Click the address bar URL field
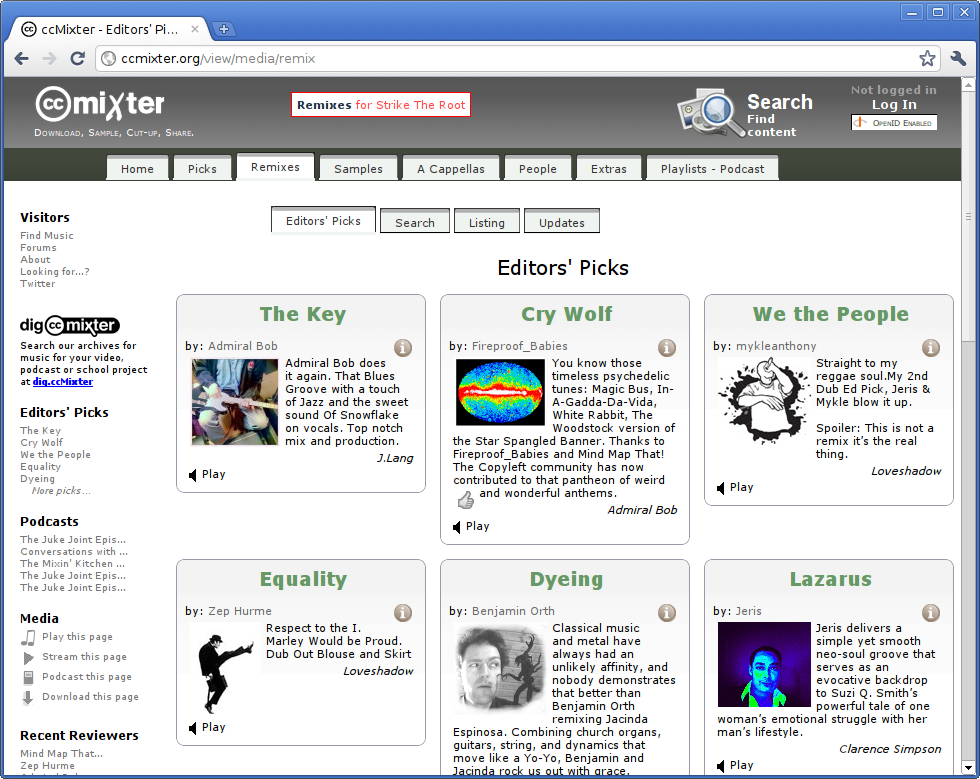 pos(516,58)
